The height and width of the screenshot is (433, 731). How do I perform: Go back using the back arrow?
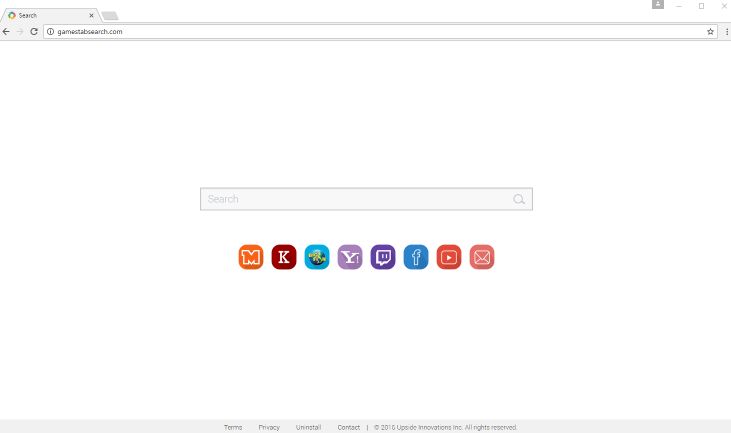pyautogui.click(x=6, y=32)
